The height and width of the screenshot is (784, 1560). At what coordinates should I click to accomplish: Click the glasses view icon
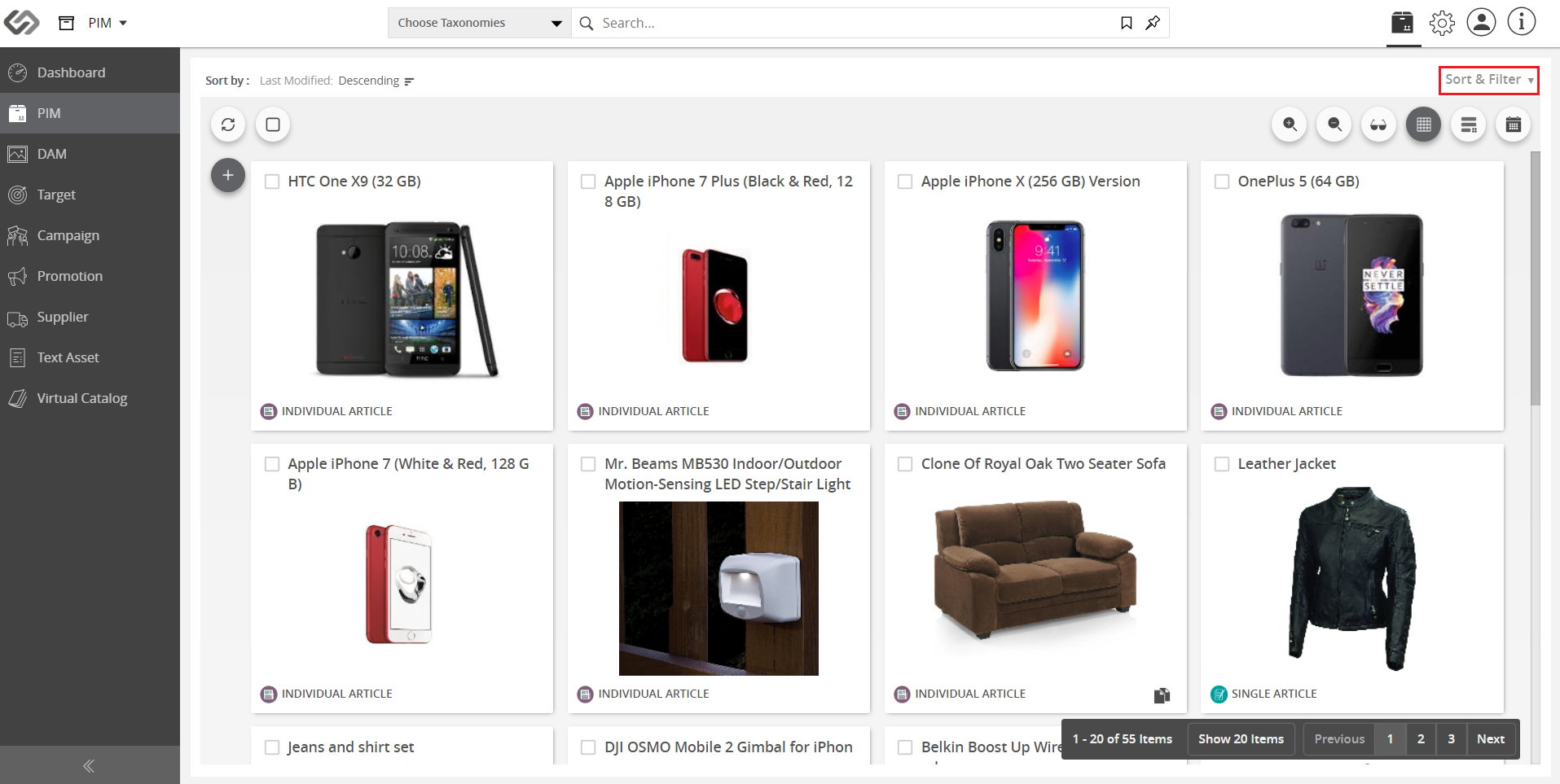tap(1378, 125)
